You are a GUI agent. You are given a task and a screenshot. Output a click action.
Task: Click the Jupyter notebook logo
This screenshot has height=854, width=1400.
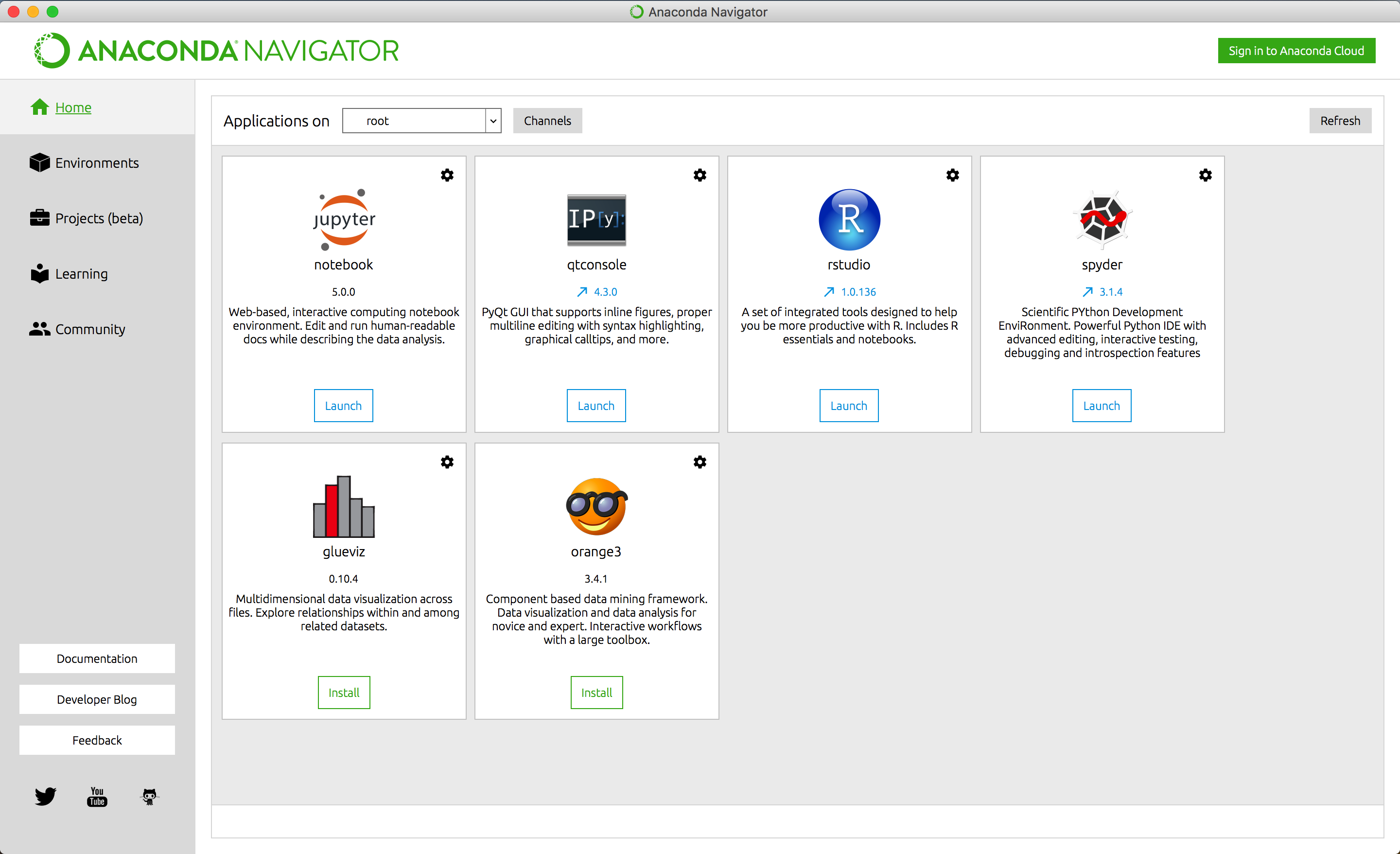(344, 219)
